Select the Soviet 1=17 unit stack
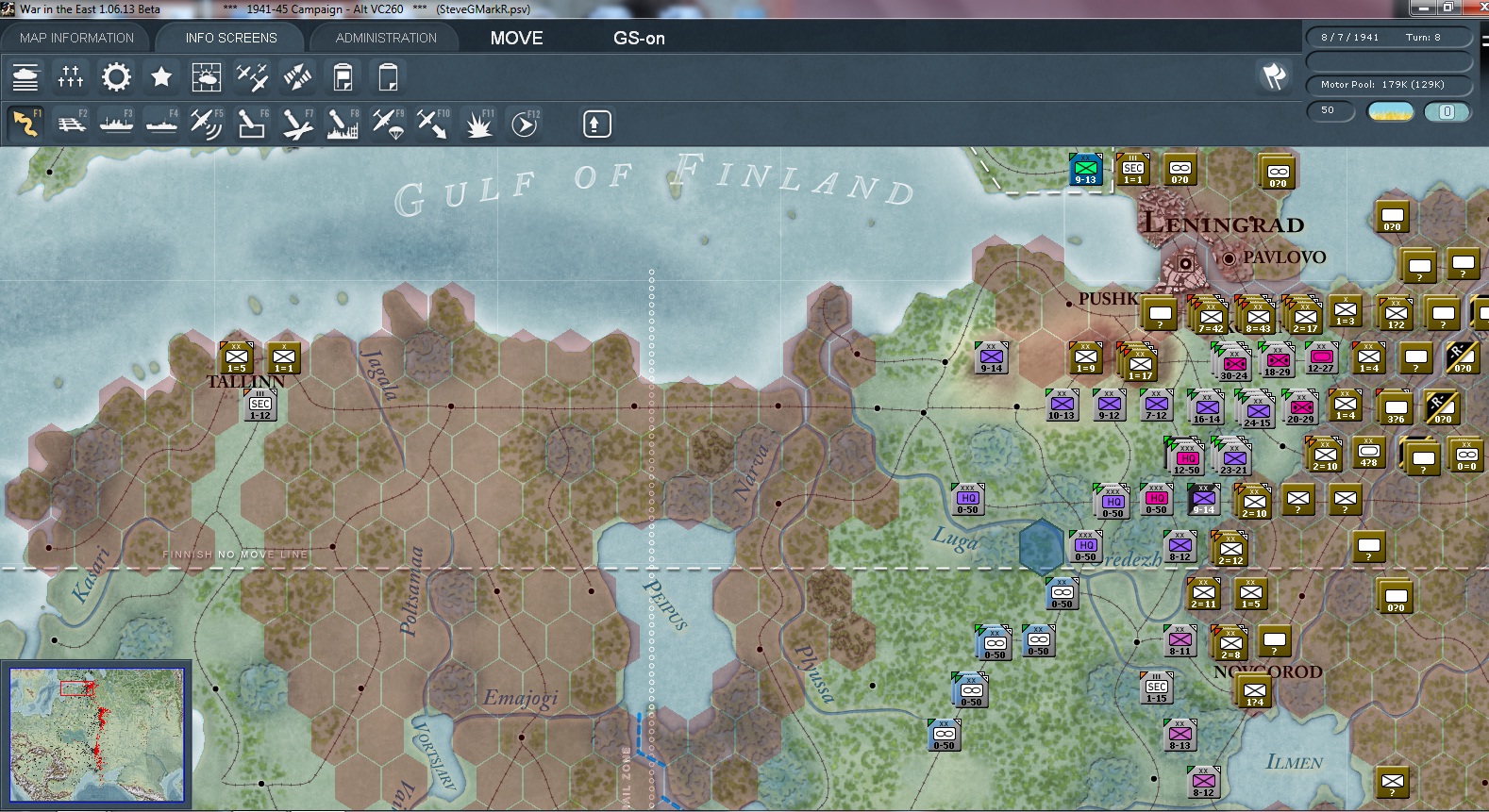1489x812 pixels. pos(1139,363)
